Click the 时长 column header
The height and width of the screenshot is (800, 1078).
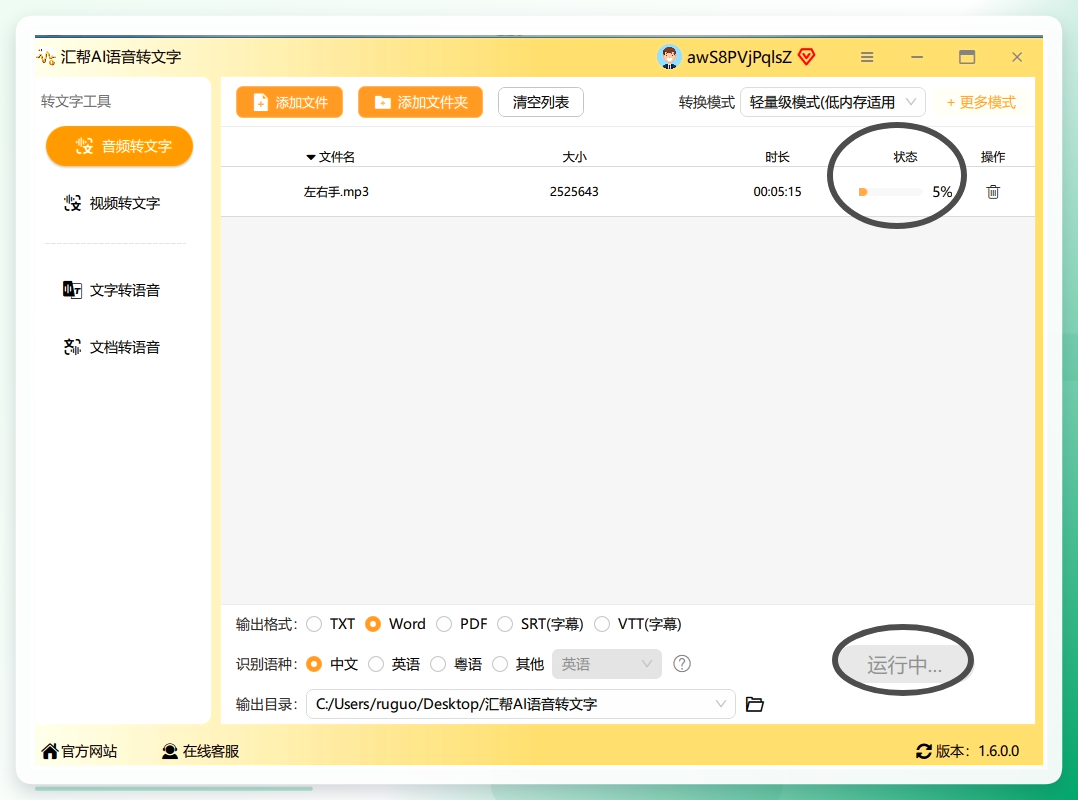click(x=777, y=157)
